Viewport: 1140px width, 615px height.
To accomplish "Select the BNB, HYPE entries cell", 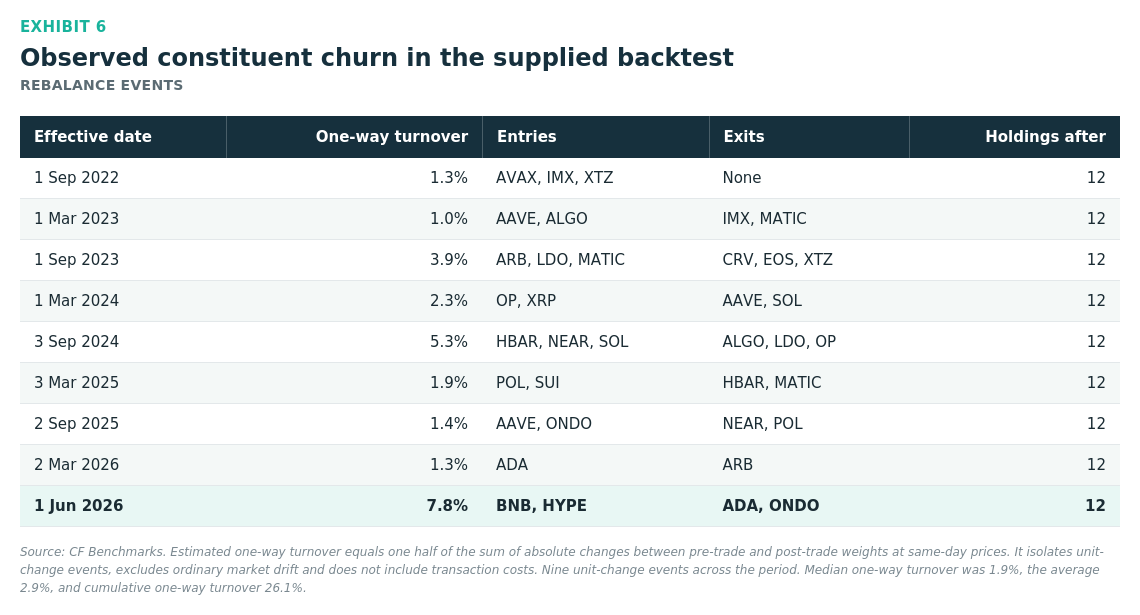I will coord(541,506).
